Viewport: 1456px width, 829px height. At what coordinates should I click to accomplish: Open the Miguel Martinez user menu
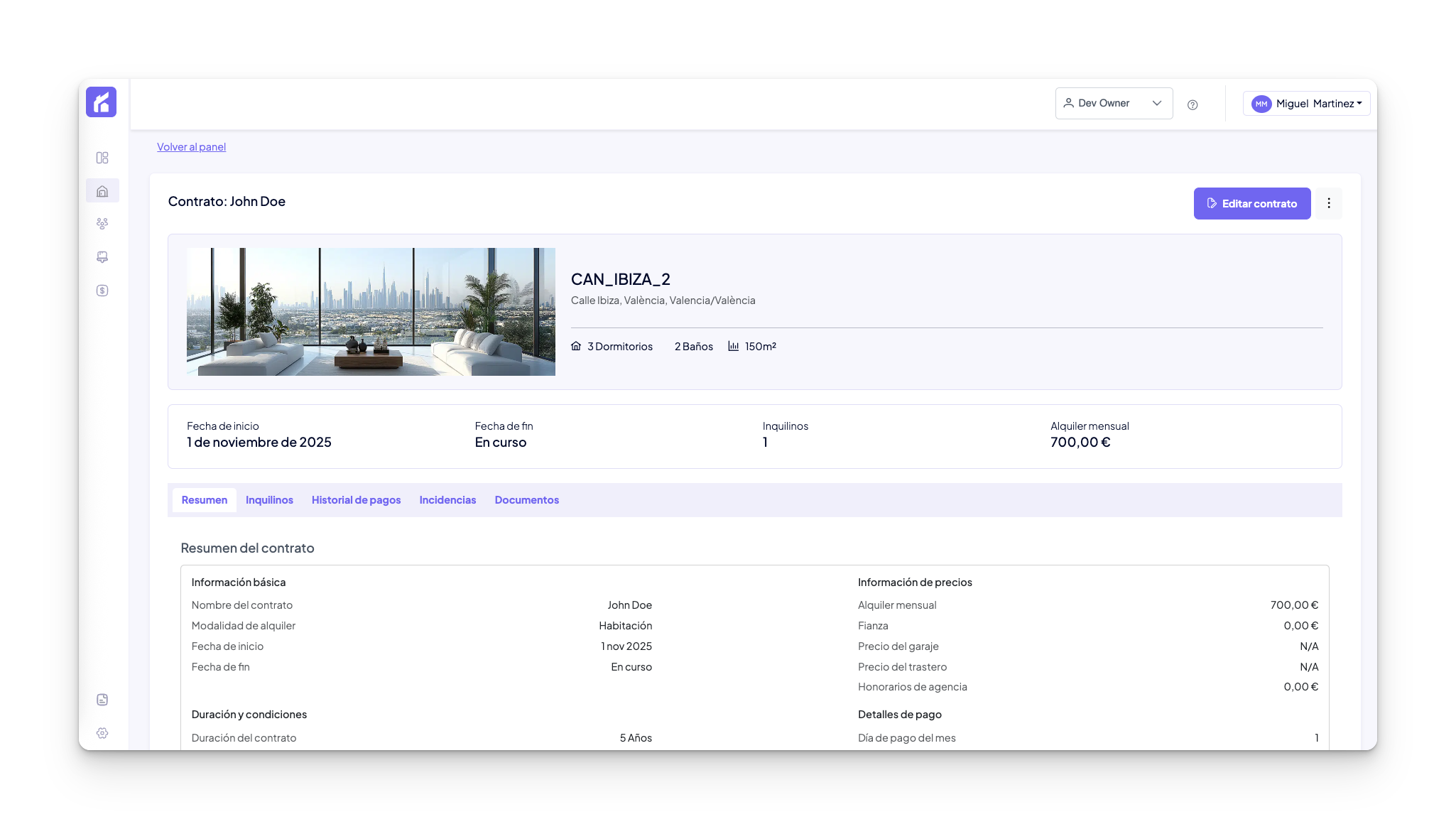click(x=1306, y=104)
